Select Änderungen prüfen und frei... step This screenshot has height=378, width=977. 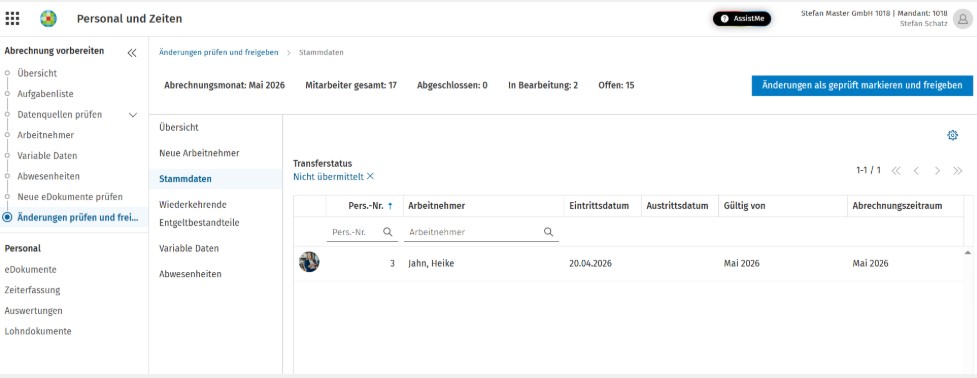click(x=78, y=217)
